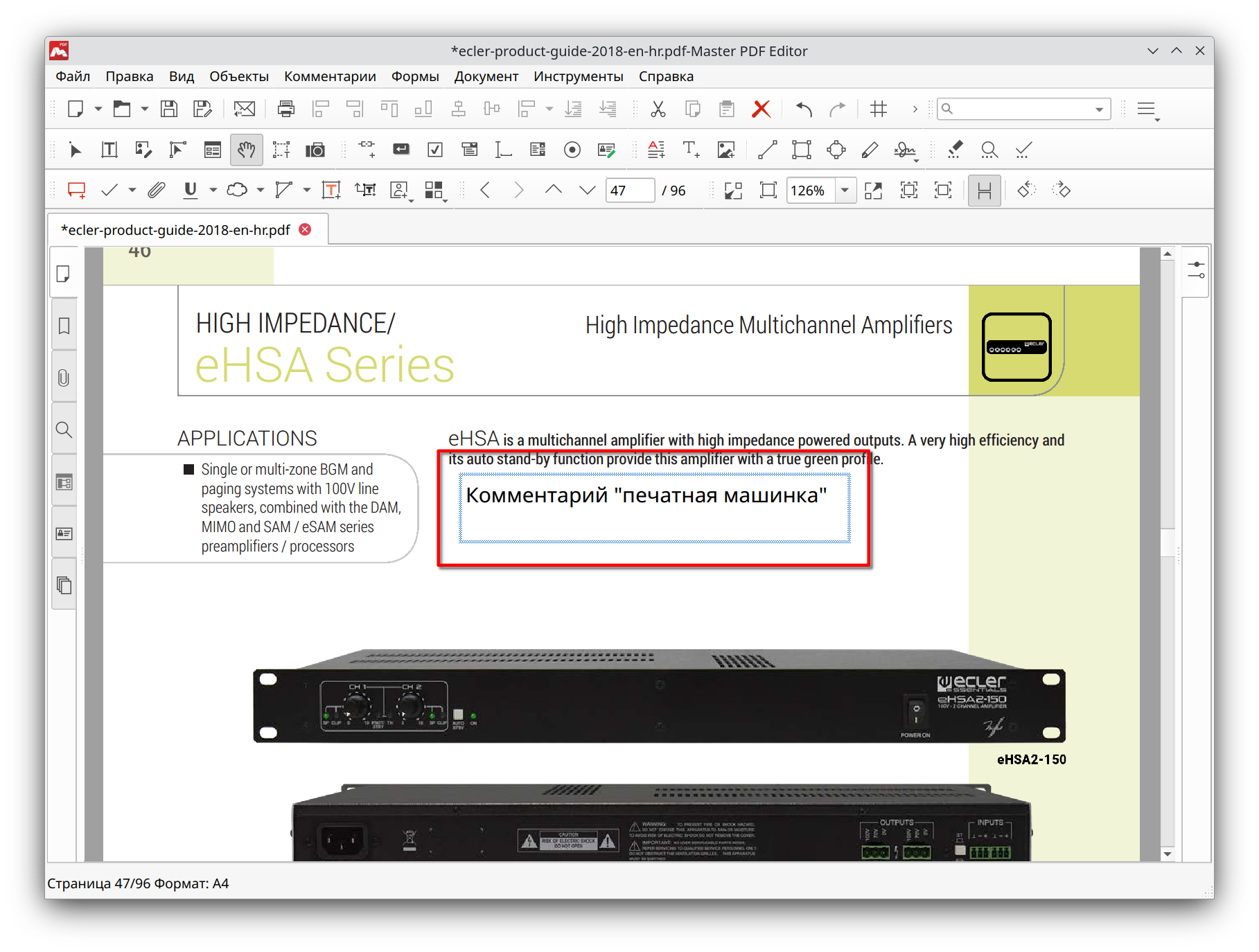The width and height of the screenshot is (1259, 952).
Task: Rotate the page clockwise
Action: (1062, 190)
